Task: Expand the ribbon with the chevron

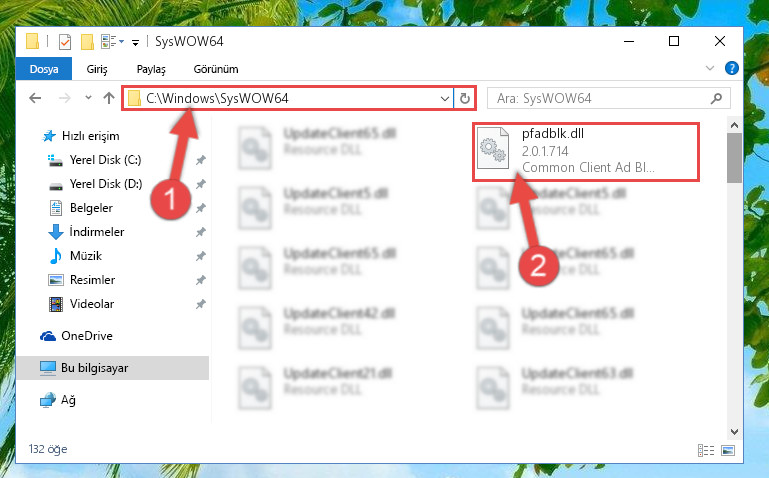Action: click(x=710, y=68)
